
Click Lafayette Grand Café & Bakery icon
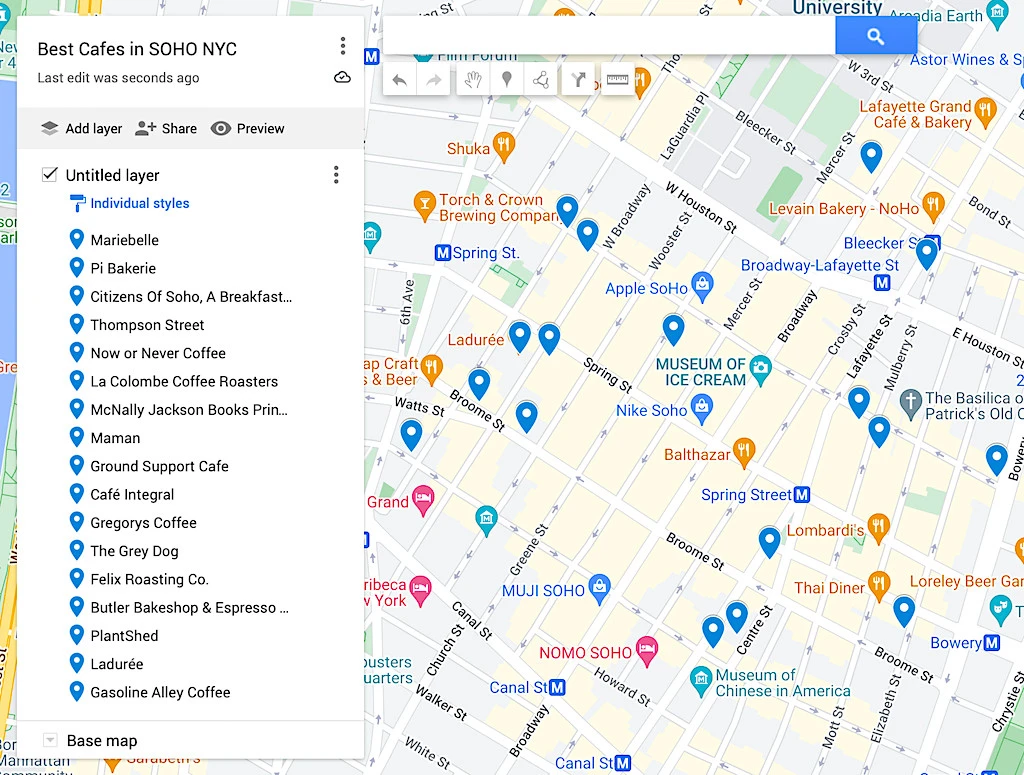[x=985, y=111]
